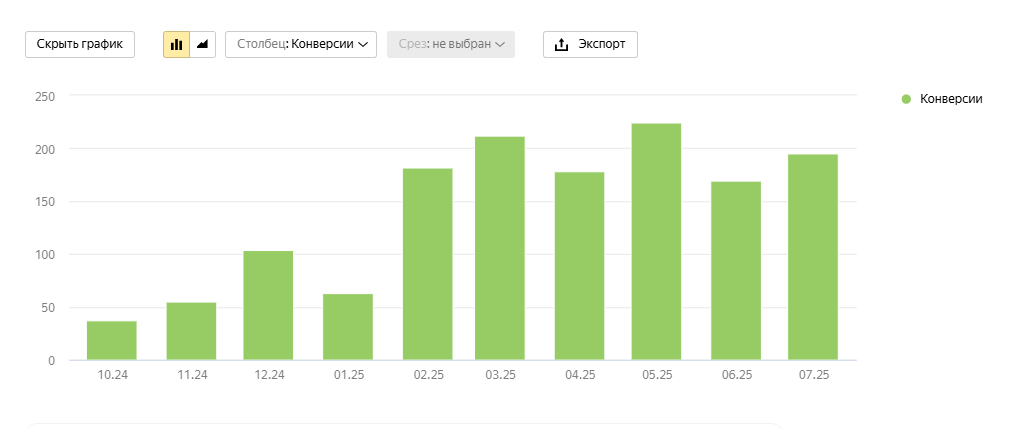This screenshot has width=1022, height=429.
Task: Select the 03.25 bar in chart
Action: [500, 249]
